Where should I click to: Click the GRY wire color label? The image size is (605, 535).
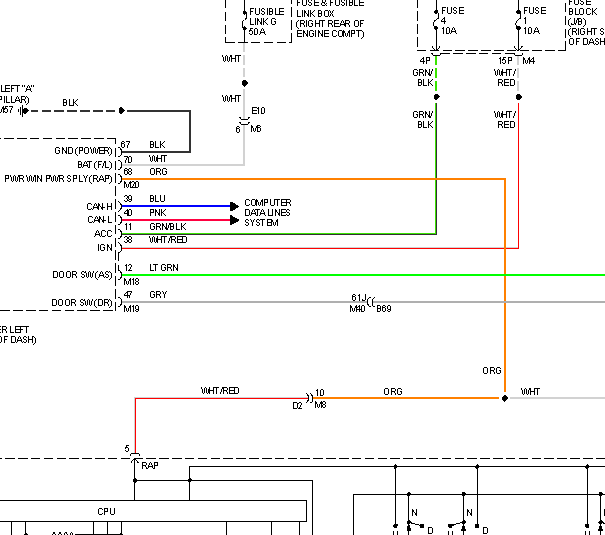click(158, 295)
